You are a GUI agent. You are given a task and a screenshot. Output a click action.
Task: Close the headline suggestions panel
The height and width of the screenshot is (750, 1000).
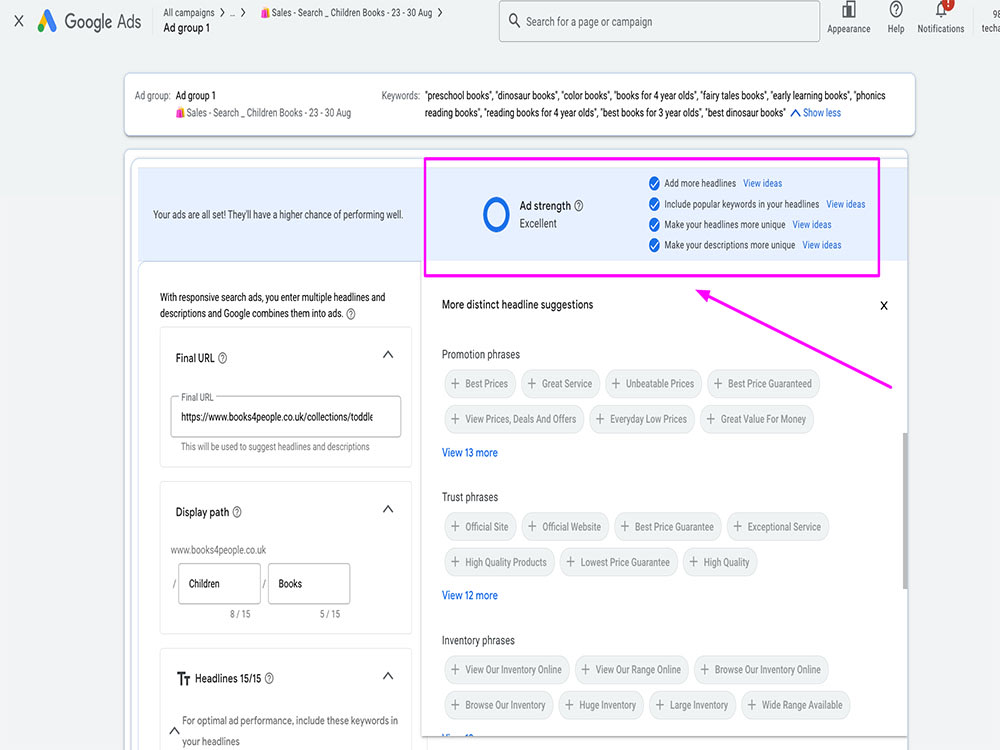(x=884, y=305)
